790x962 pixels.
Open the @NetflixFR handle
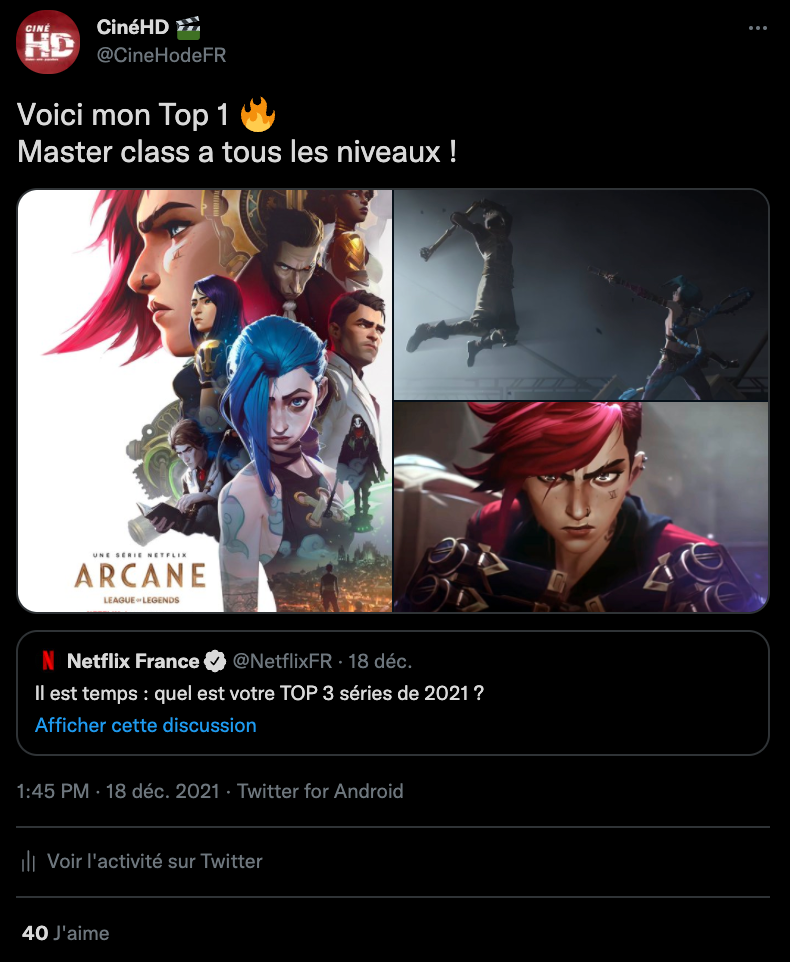282,661
